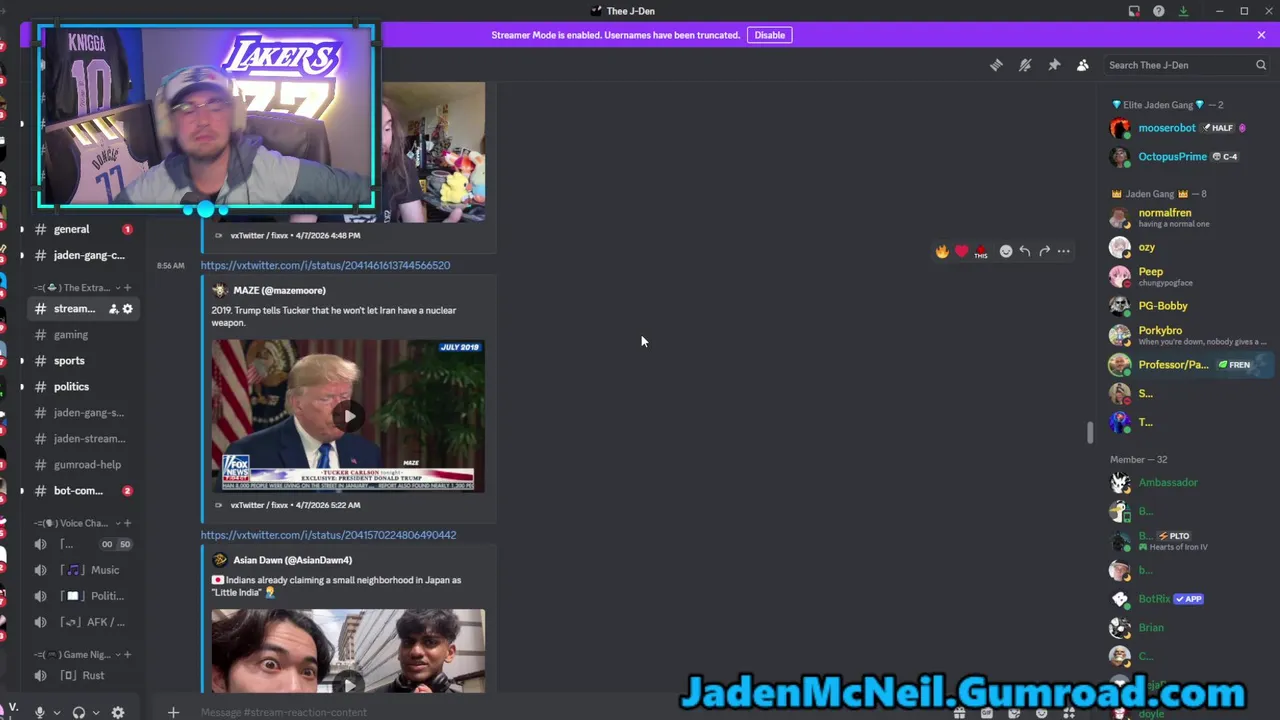Deafen with the headphones icon
The image size is (1280, 720).
click(x=79, y=712)
